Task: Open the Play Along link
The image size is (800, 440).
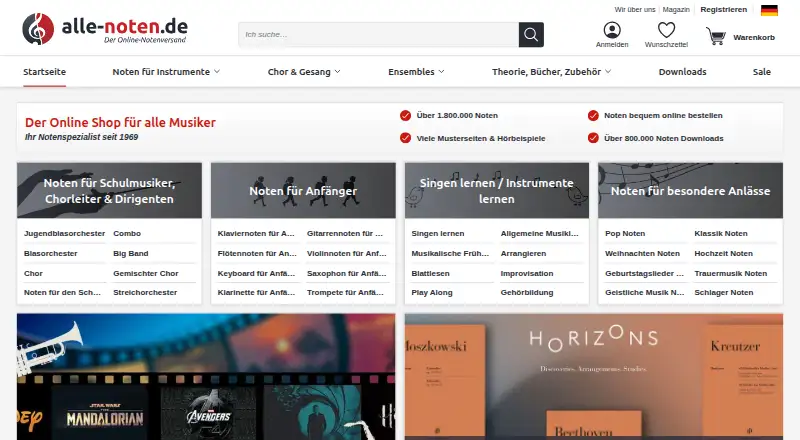Action: (432, 292)
